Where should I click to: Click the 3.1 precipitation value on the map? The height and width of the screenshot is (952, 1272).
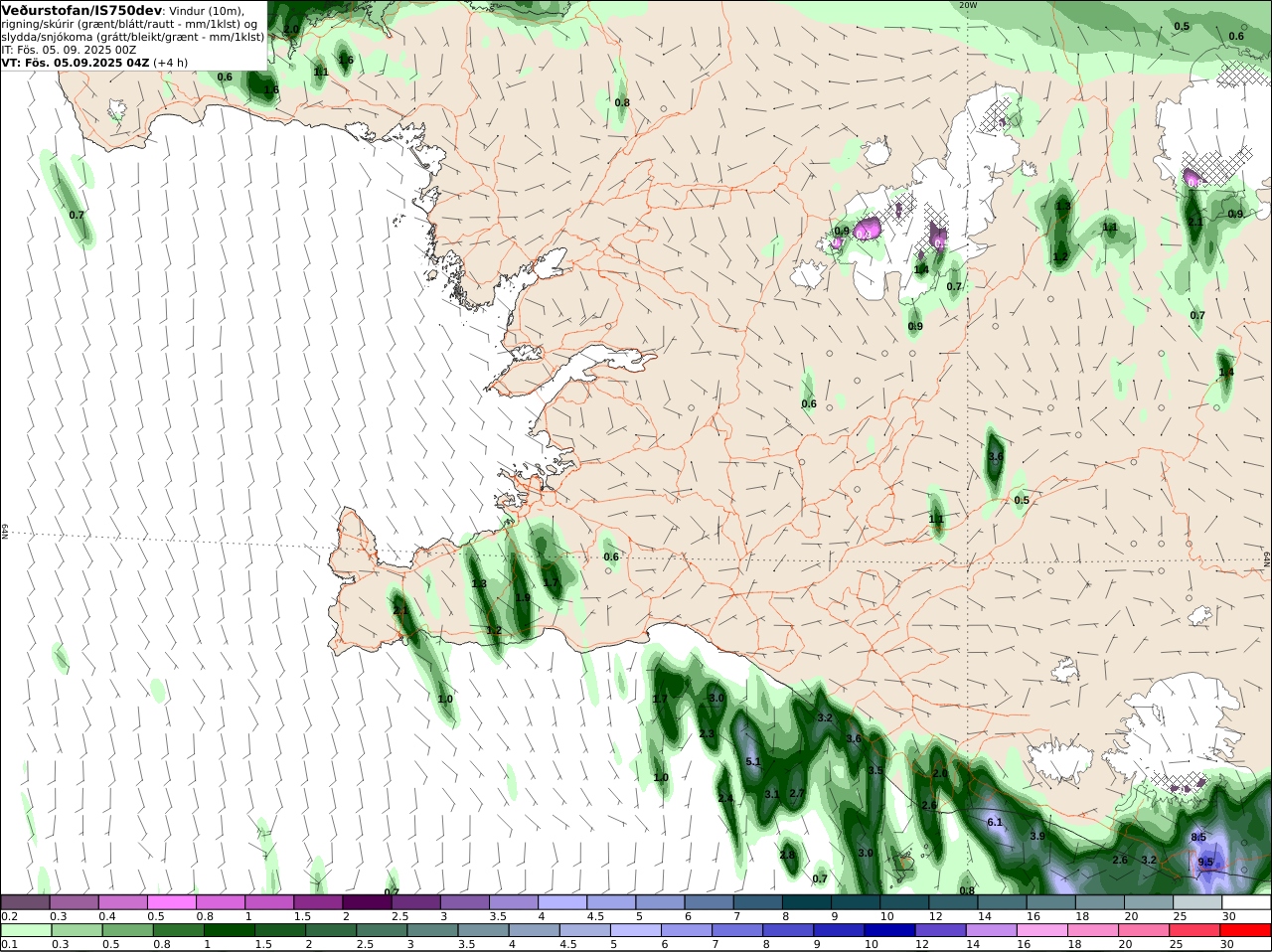[x=772, y=795]
